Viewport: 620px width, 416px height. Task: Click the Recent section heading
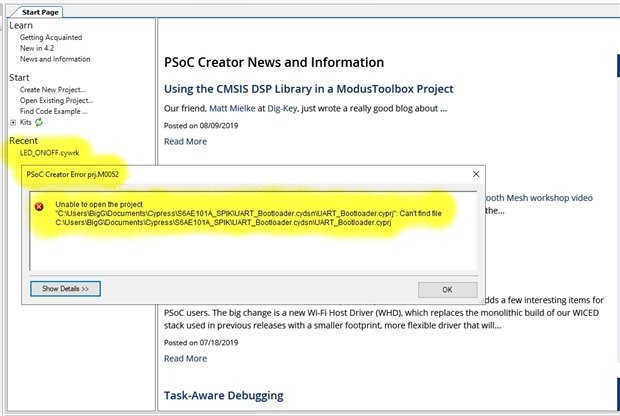pos(23,141)
